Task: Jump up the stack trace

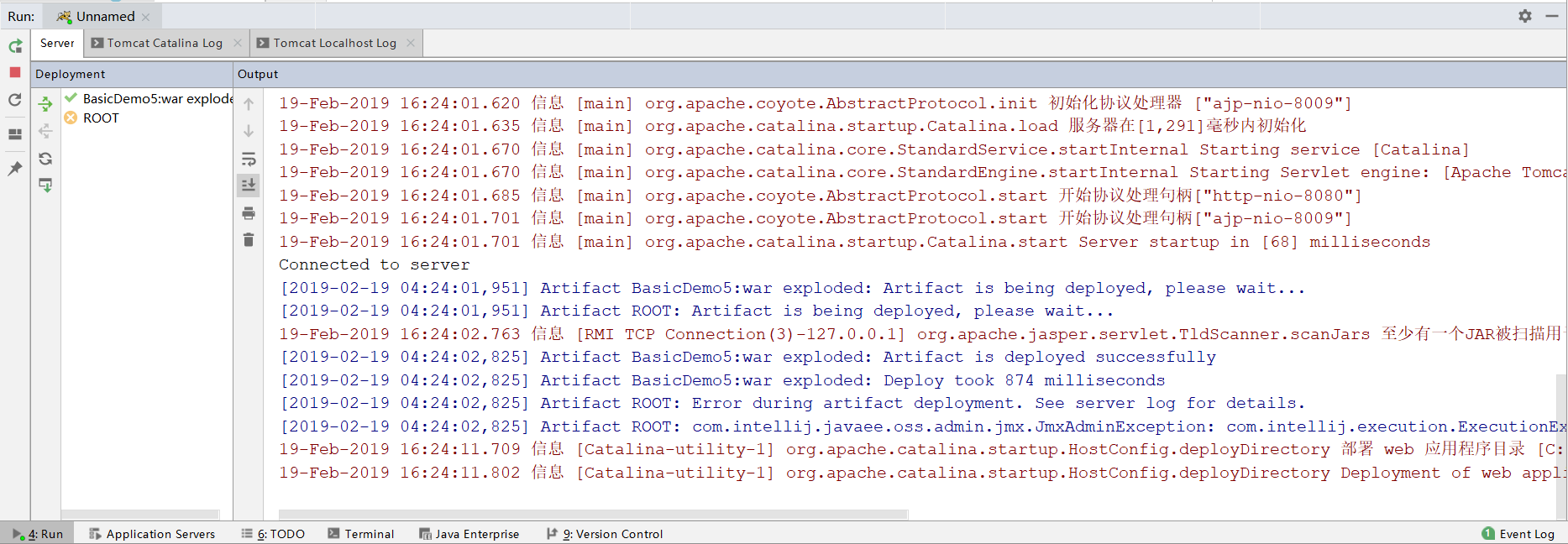Action: pos(249,104)
